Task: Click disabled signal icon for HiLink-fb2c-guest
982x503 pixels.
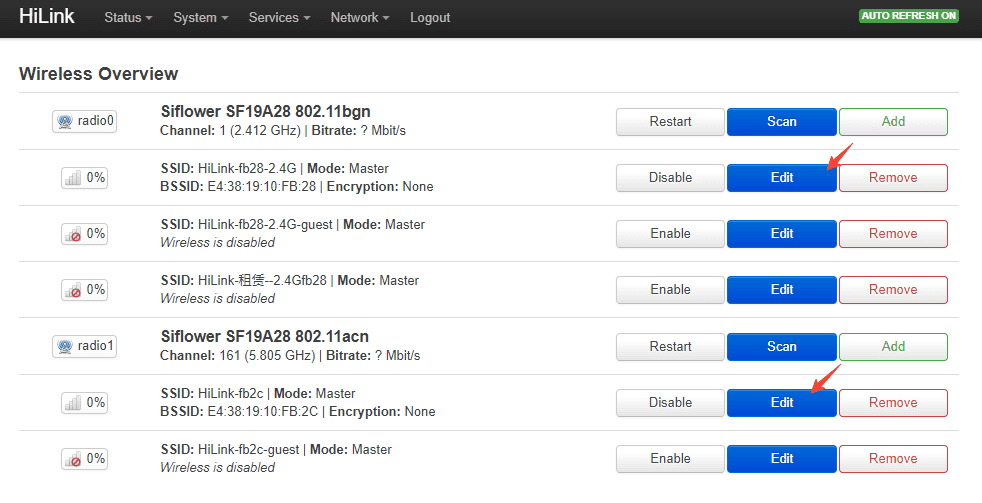Action: click(85, 459)
